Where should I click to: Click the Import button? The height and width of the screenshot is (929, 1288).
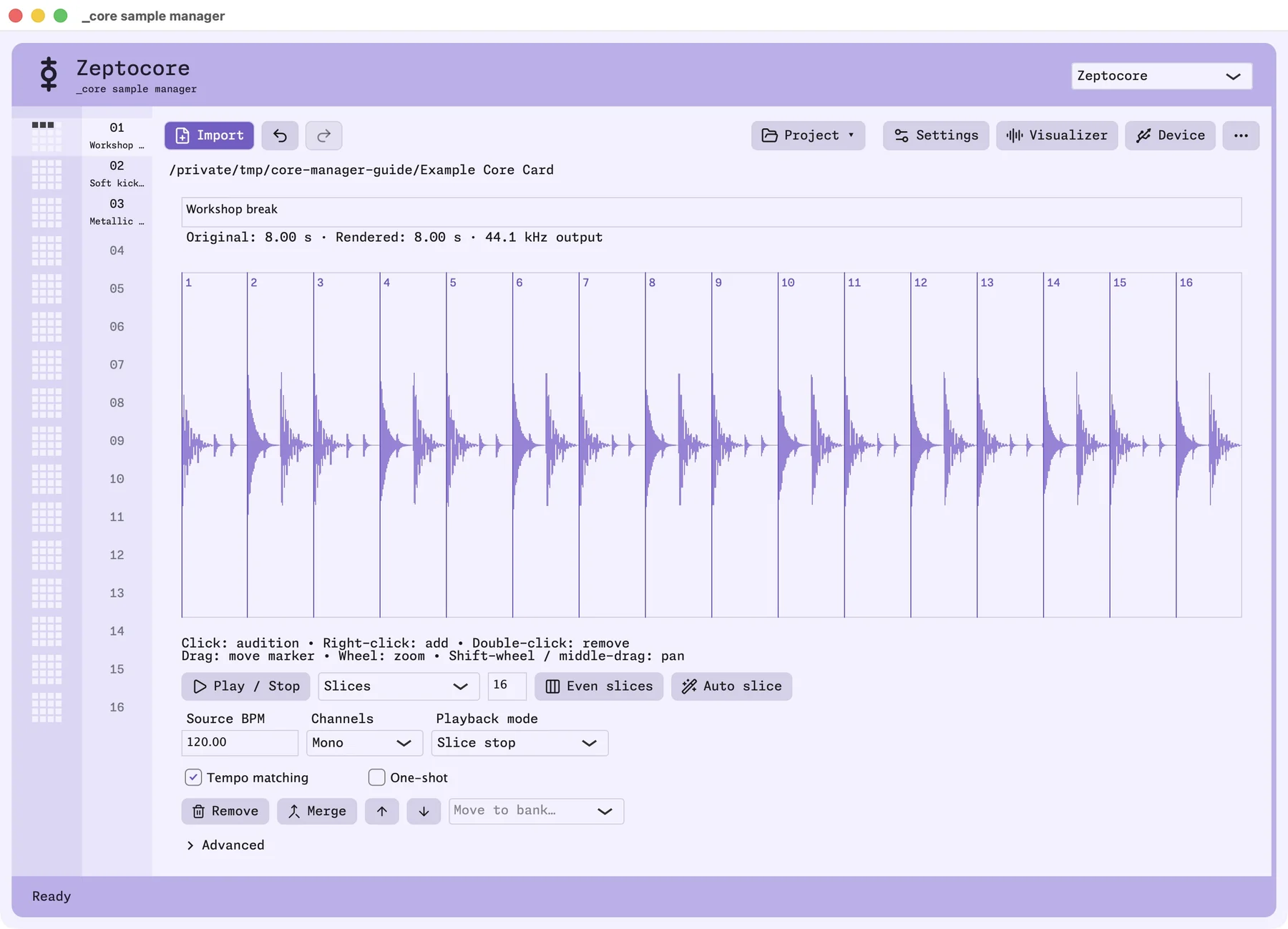tap(209, 135)
